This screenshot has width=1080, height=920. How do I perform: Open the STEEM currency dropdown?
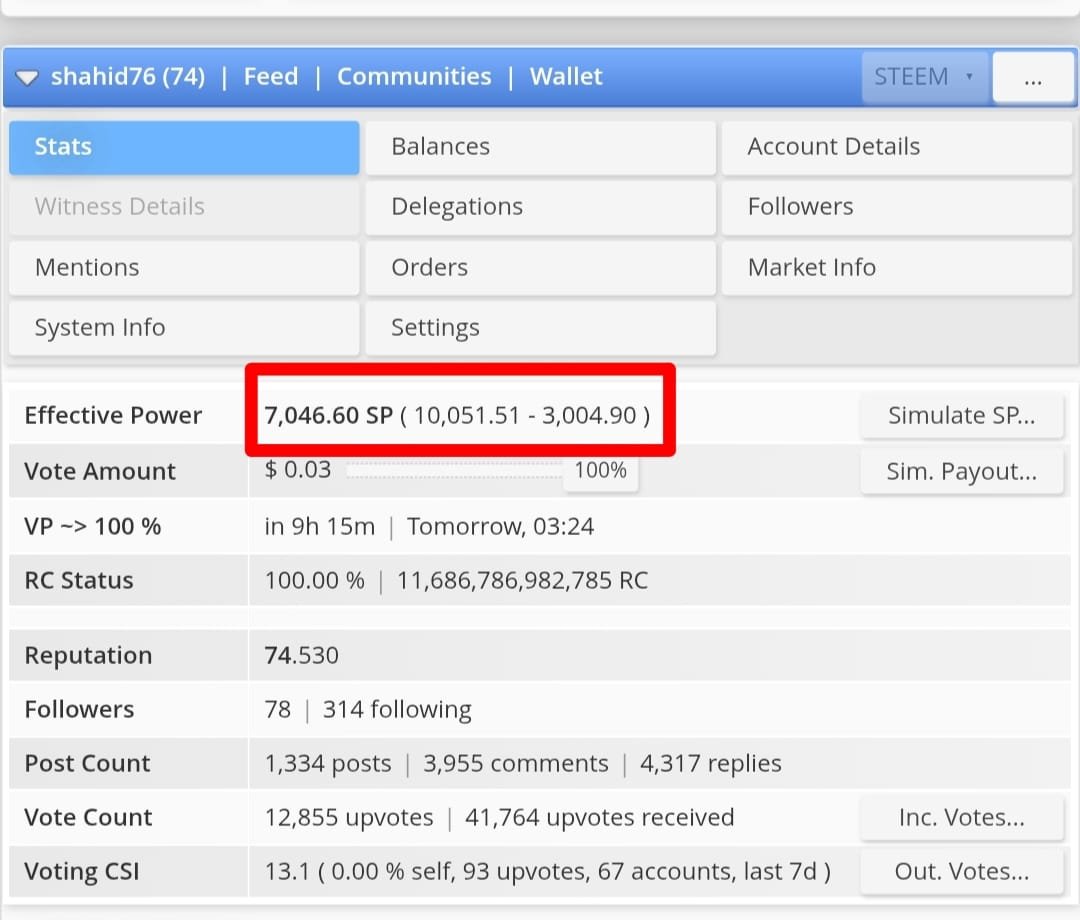coord(925,77)
